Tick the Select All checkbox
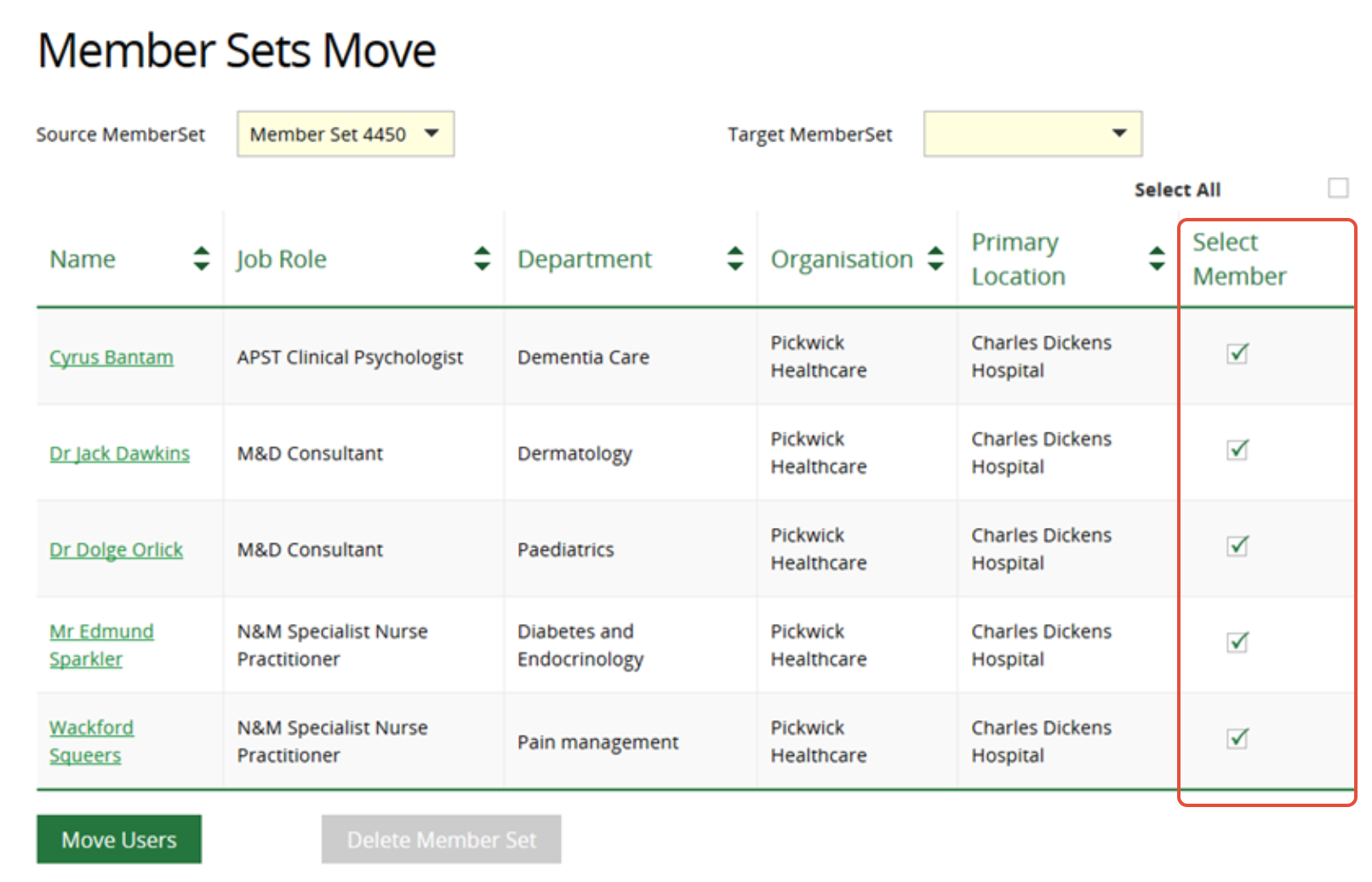 [1337, 187]
